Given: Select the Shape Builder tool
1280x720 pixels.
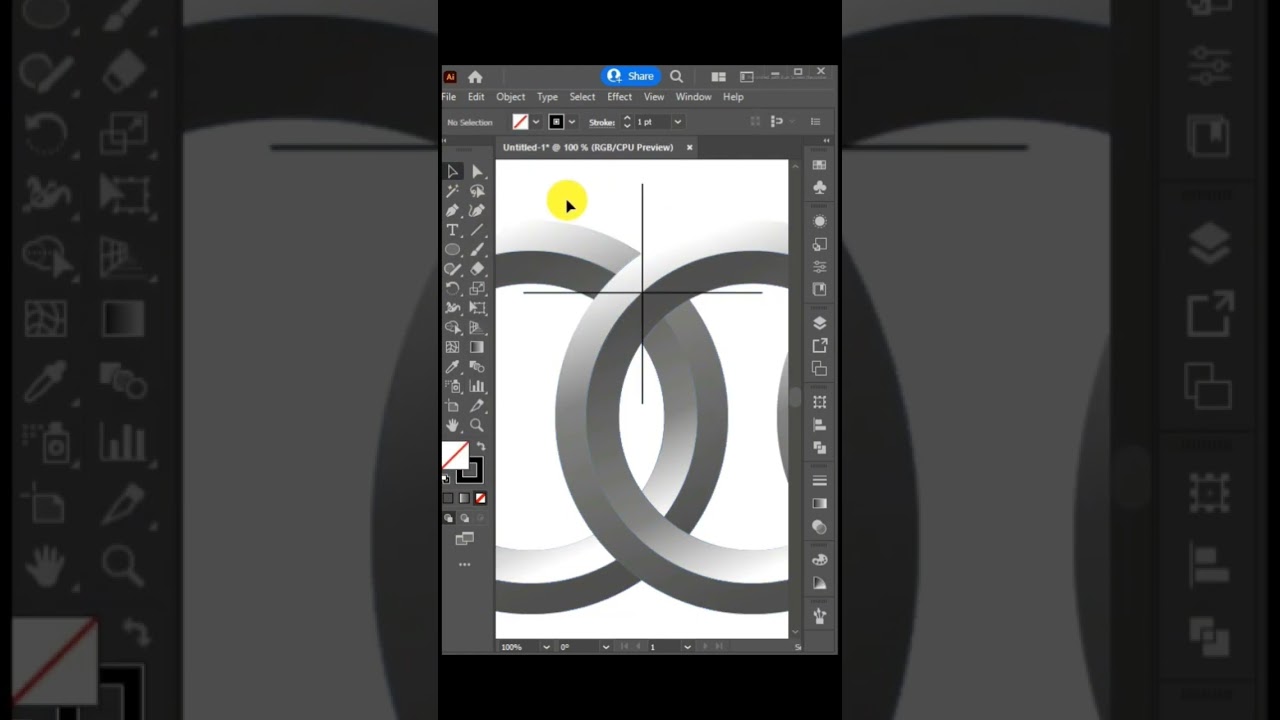Looking at the screenshot, I should click(x=453, y=328).
